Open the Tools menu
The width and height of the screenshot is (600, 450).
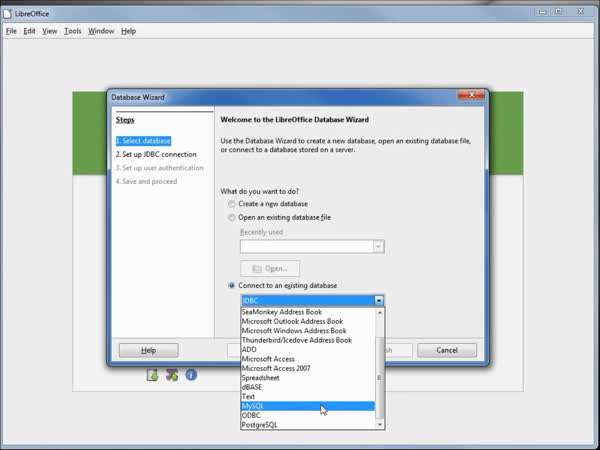72,31
